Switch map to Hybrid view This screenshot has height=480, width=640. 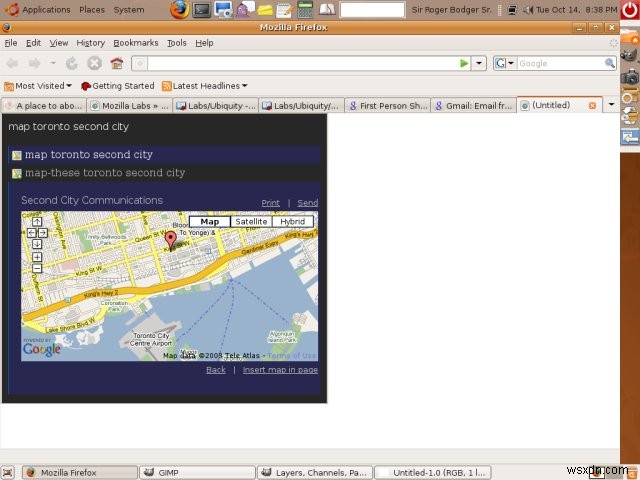point(293,222)
